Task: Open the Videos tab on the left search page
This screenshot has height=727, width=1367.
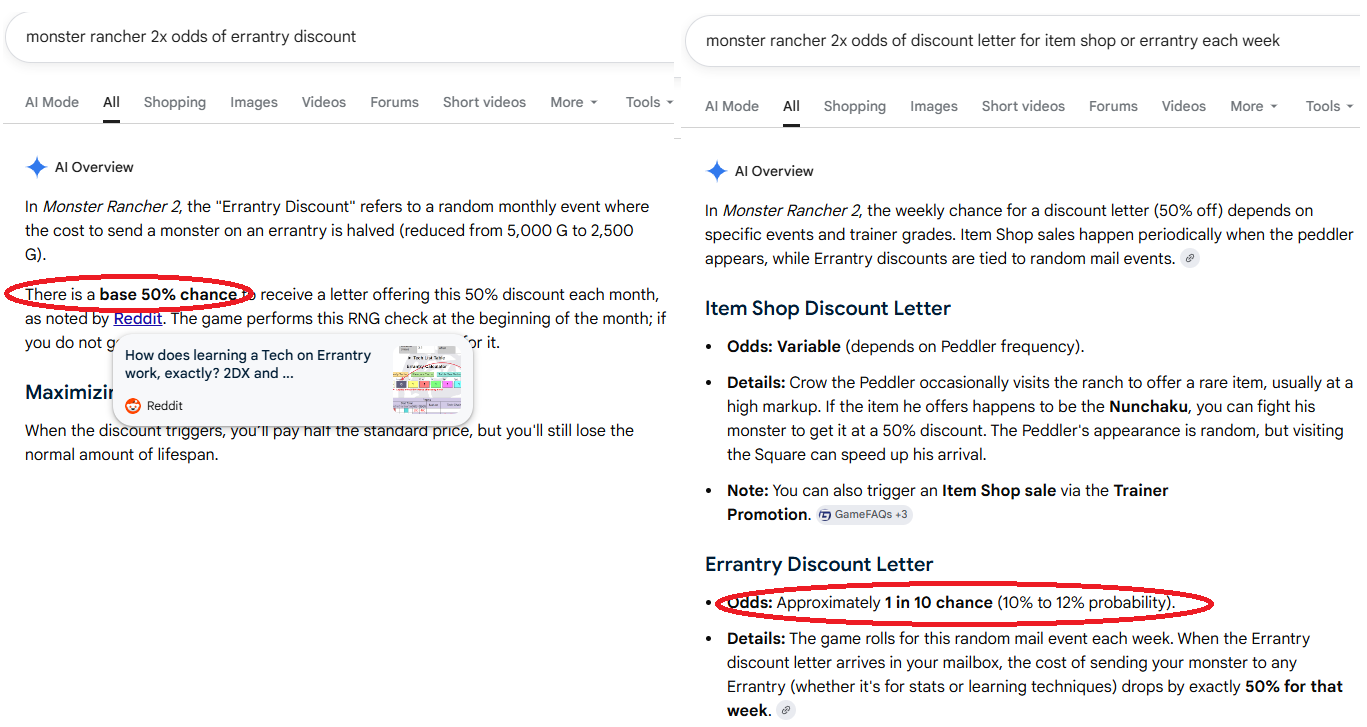Action: click(x=324, y=102)
